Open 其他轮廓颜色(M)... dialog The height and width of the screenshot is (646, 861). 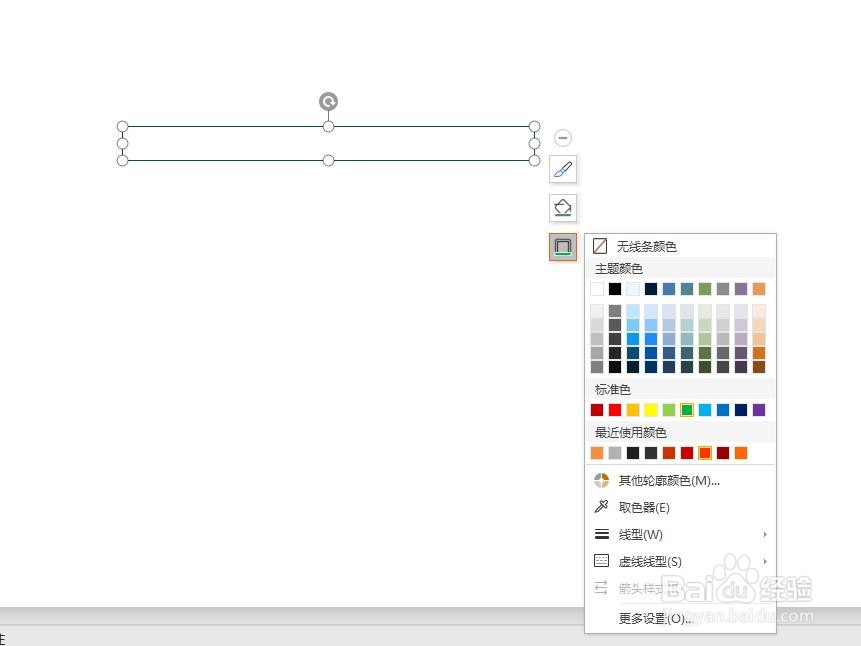669,481
